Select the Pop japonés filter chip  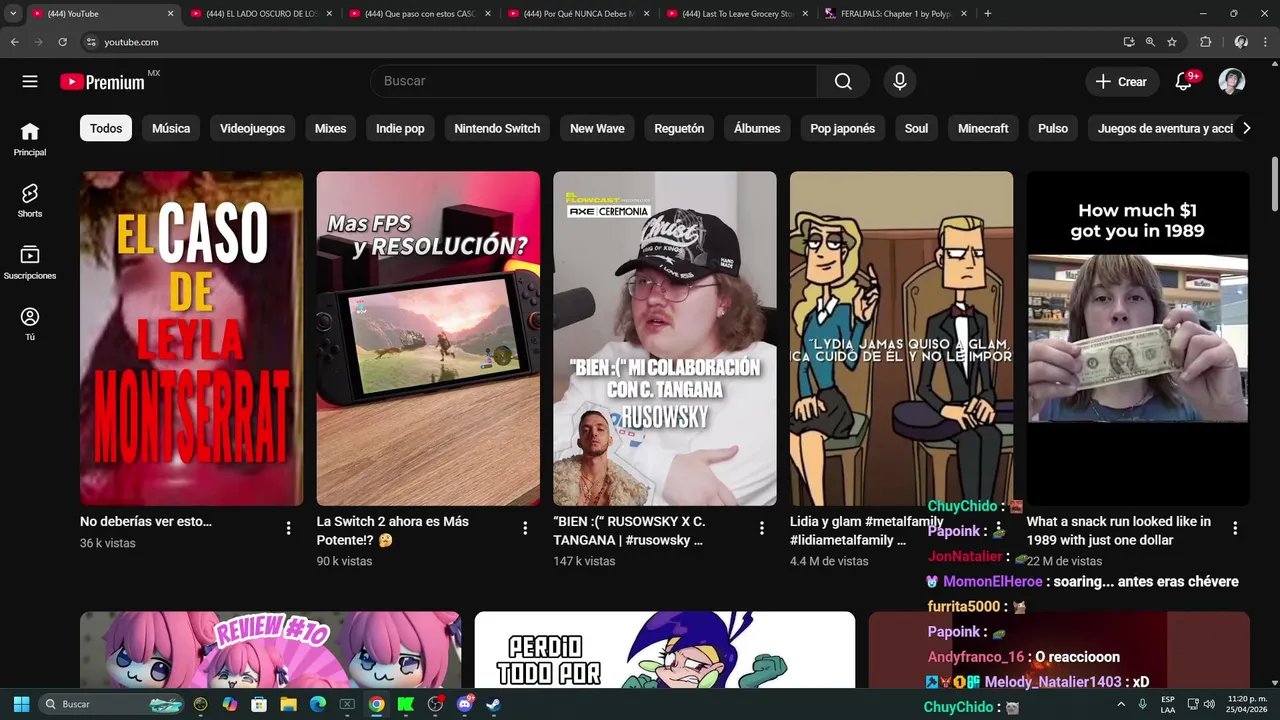click(x=842, y=128)
